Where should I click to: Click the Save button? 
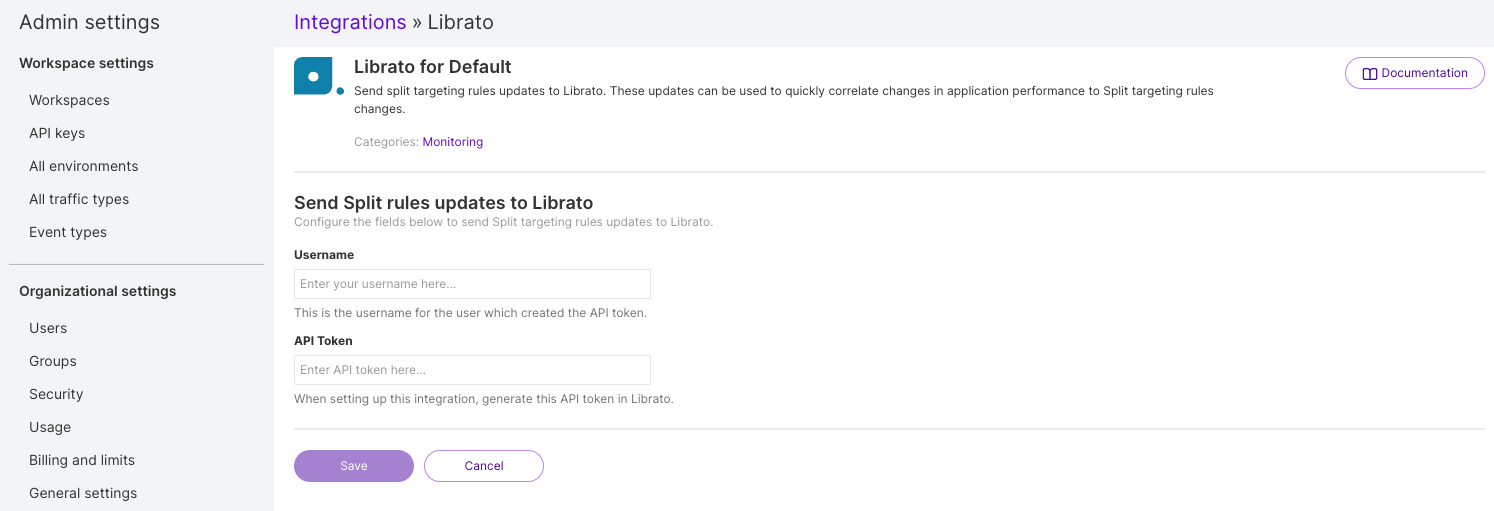pos(354,466)
